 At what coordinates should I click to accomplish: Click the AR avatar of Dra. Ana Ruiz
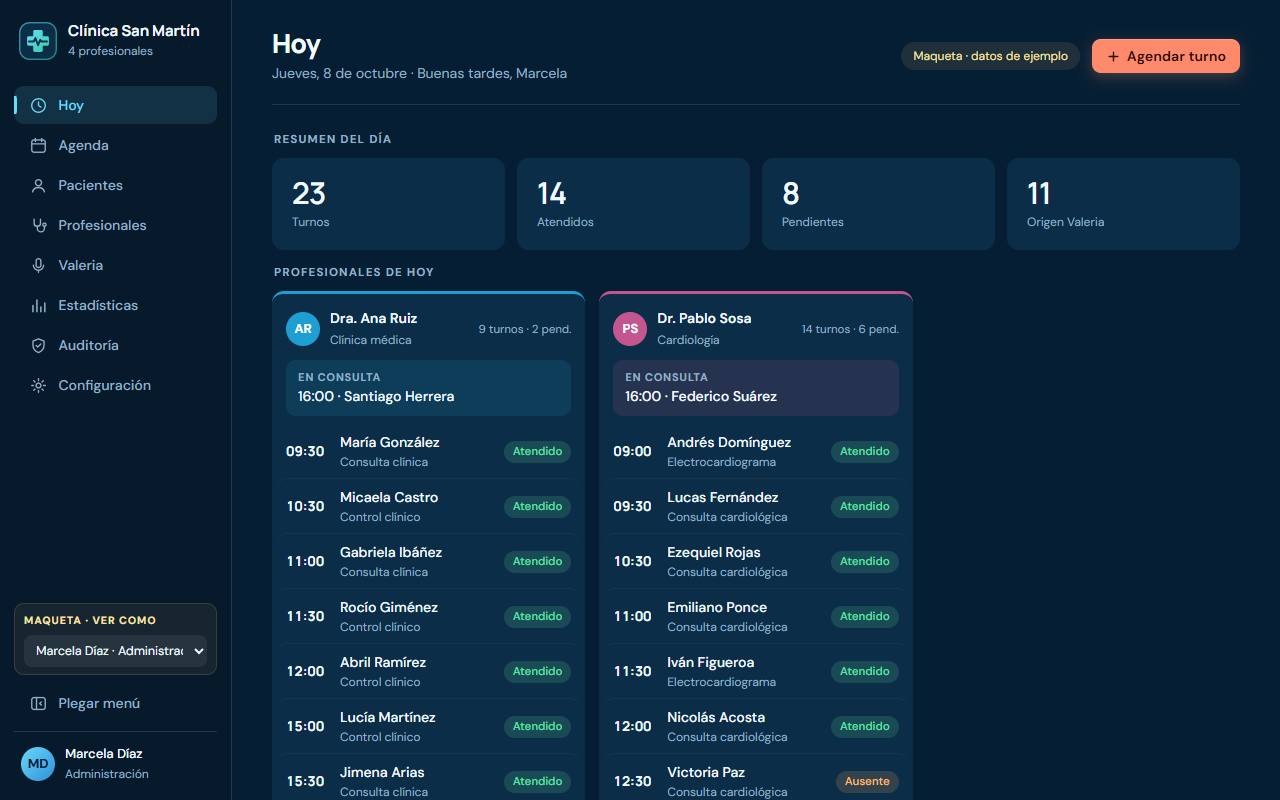[303, 328]
